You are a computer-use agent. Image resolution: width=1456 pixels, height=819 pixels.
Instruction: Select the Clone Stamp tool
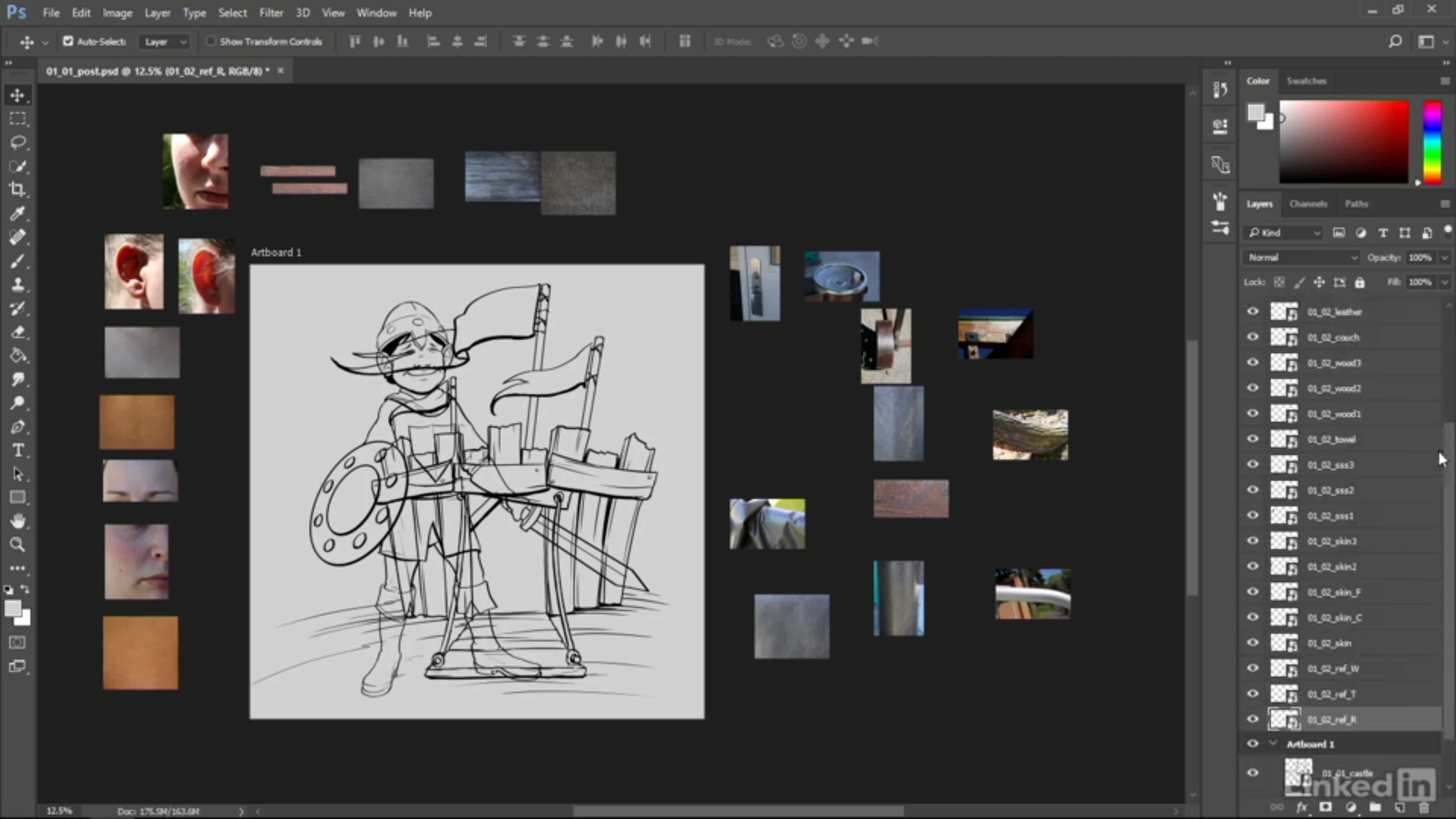coord(18,284)
